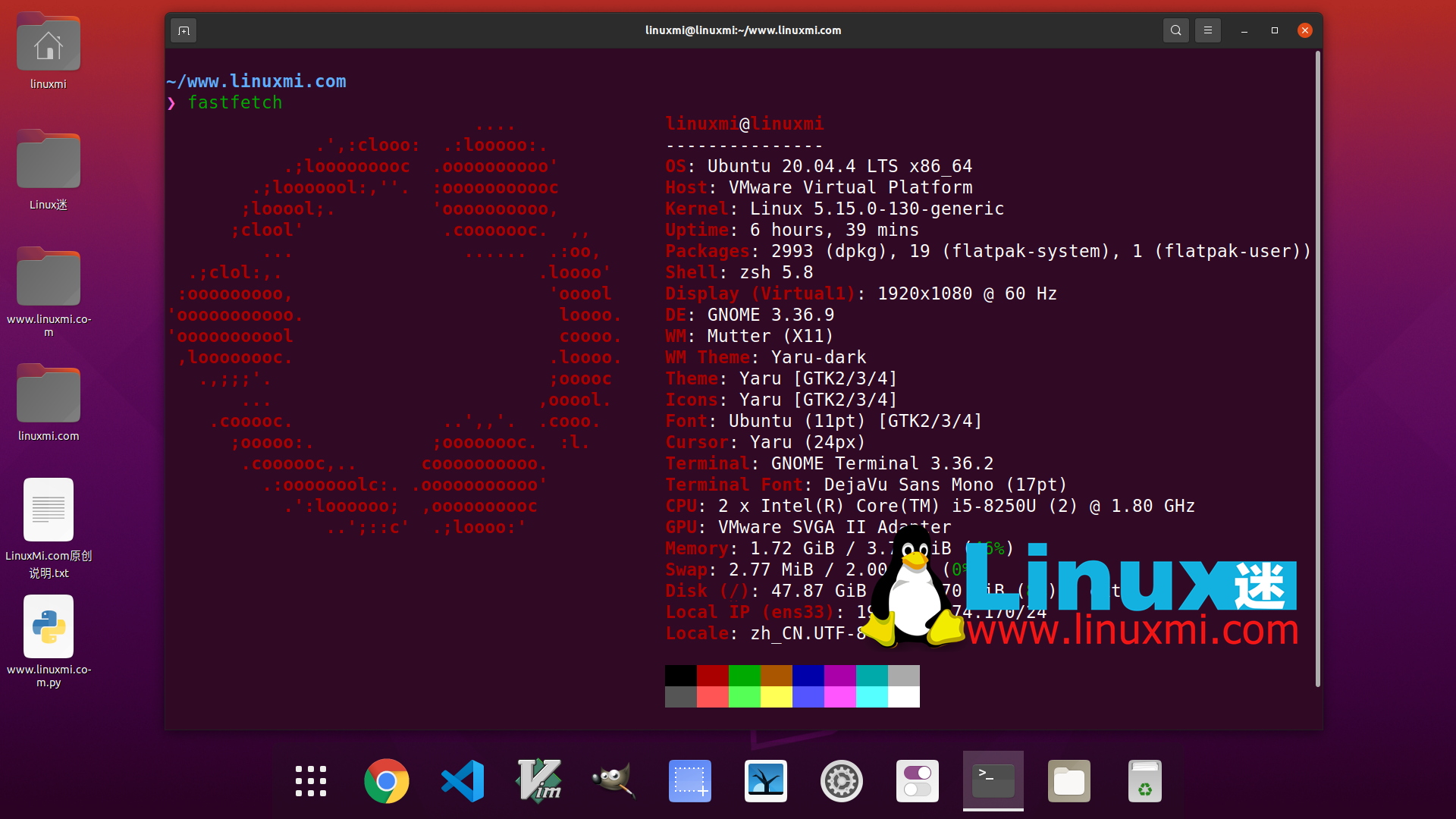Launch GIMP from the dock
Screen dimensions: 1456x819
[x=614, y=781]
